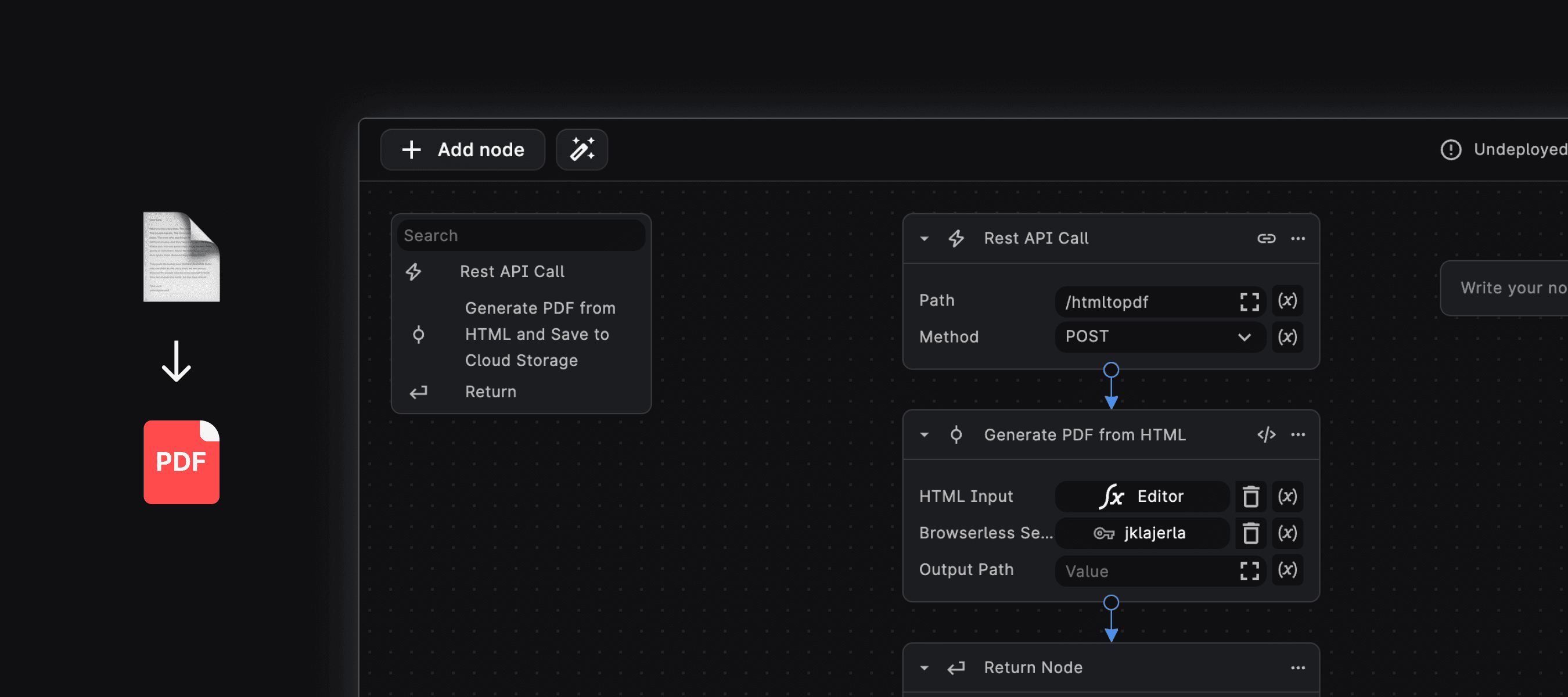The image size is (1568, 697).
Task: Open the HTML Input Editor button
Action: (1141, 497)
